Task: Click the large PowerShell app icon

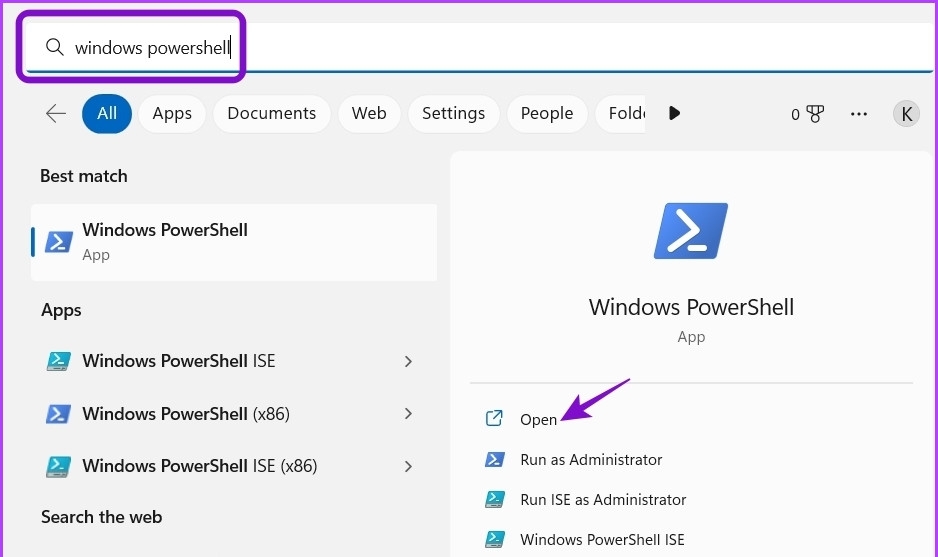Action: coord(691,231)
